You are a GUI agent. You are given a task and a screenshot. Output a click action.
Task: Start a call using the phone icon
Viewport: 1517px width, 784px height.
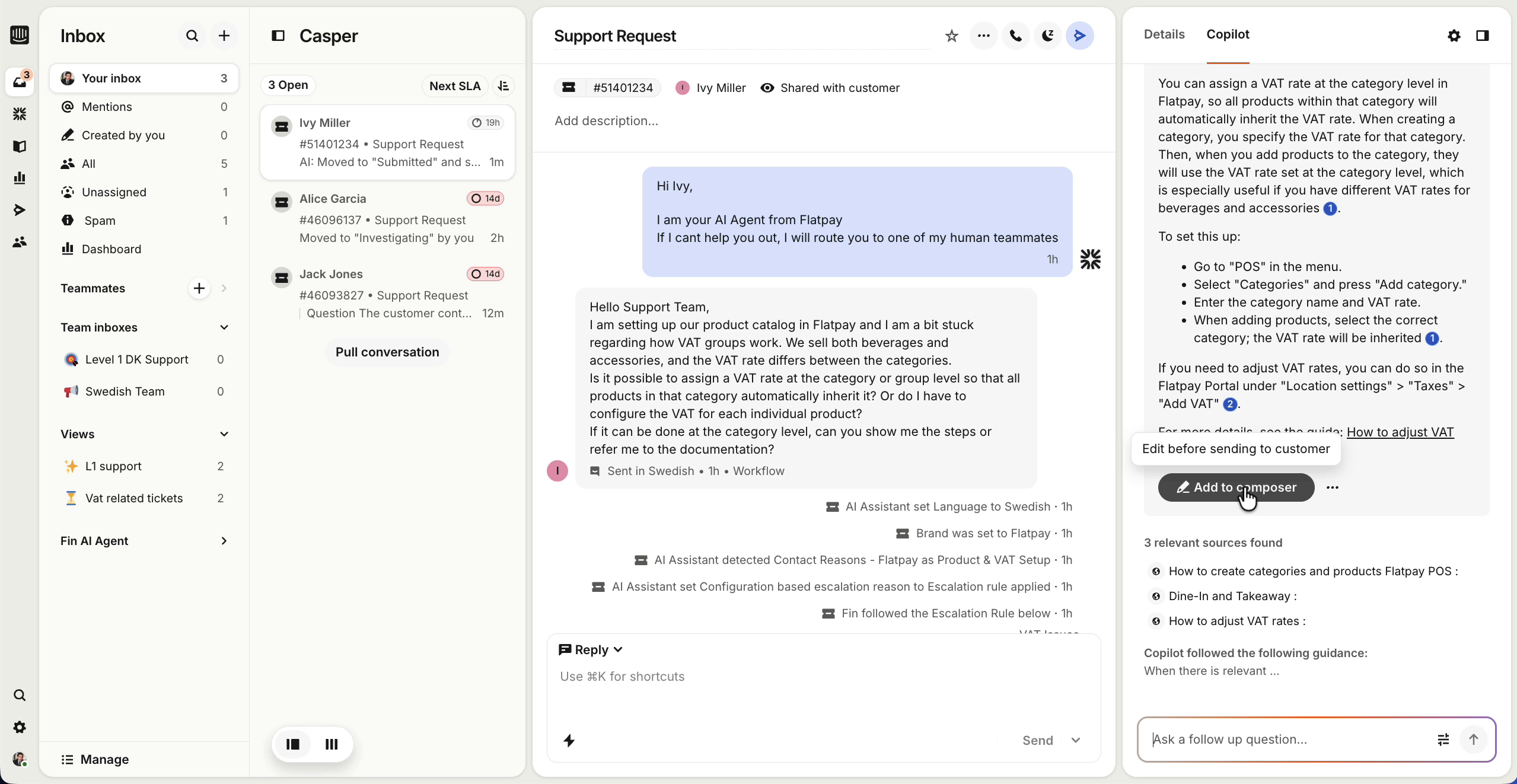click(1015, 36)
